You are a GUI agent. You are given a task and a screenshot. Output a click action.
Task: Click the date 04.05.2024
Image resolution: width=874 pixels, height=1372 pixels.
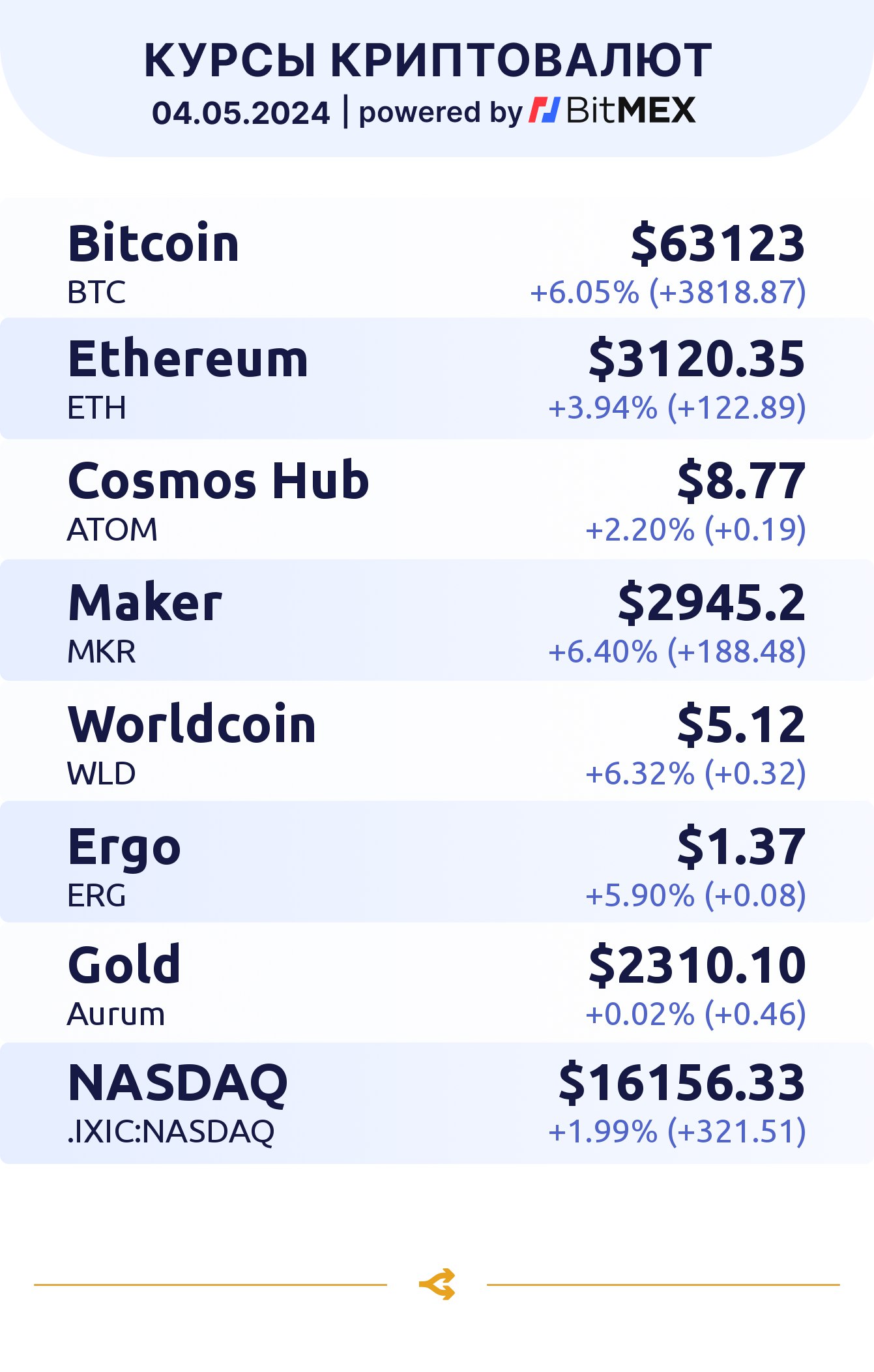tap(241, 113)
